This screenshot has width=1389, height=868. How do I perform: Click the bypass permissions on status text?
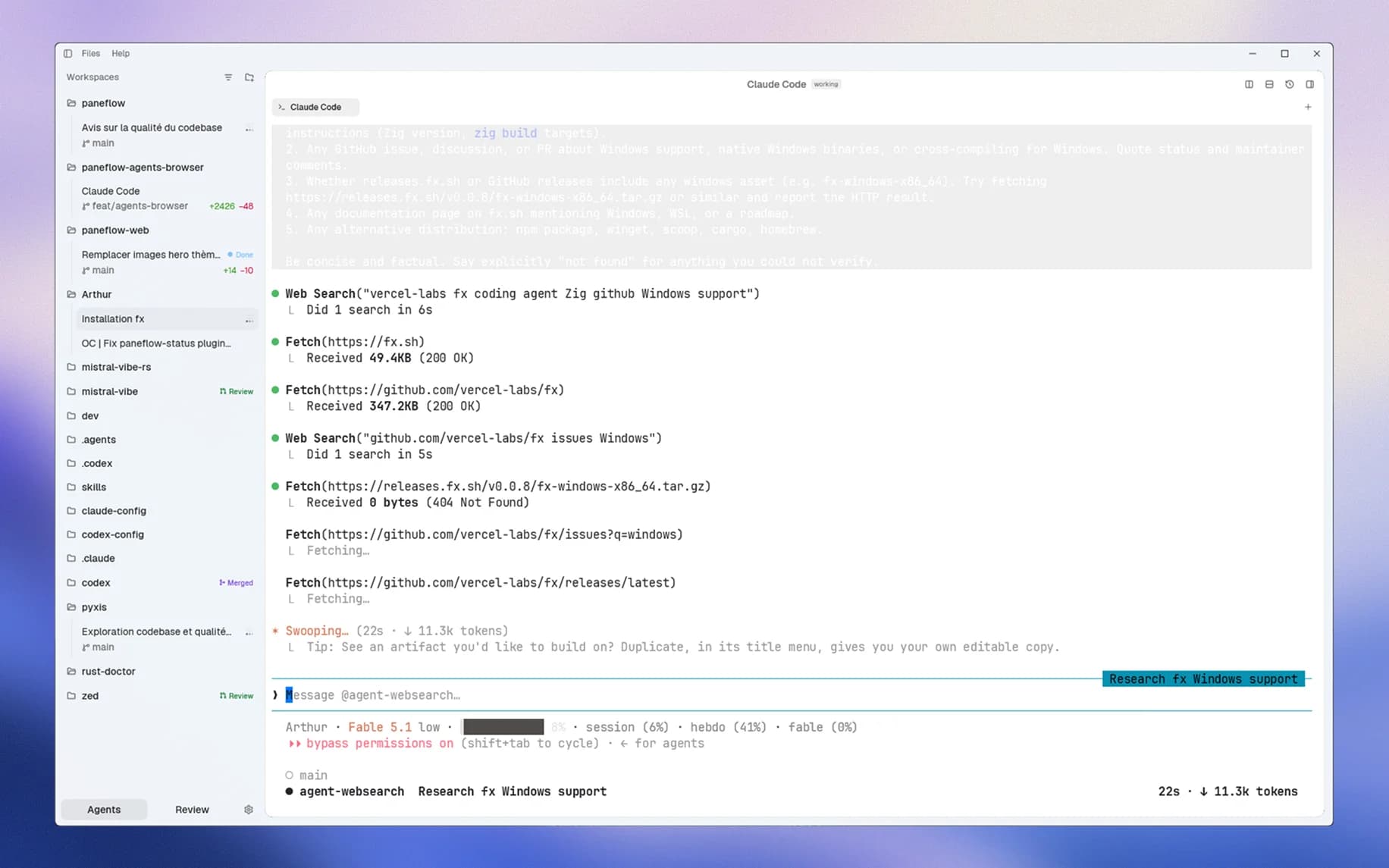point(379,744)
